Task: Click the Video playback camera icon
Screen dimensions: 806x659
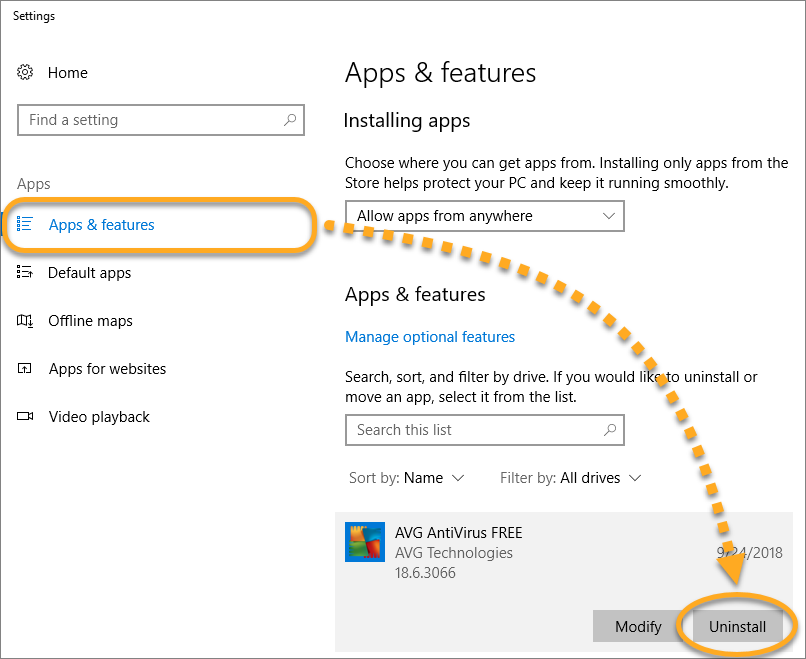Action: pyautogui.click(x=25, y=416)
